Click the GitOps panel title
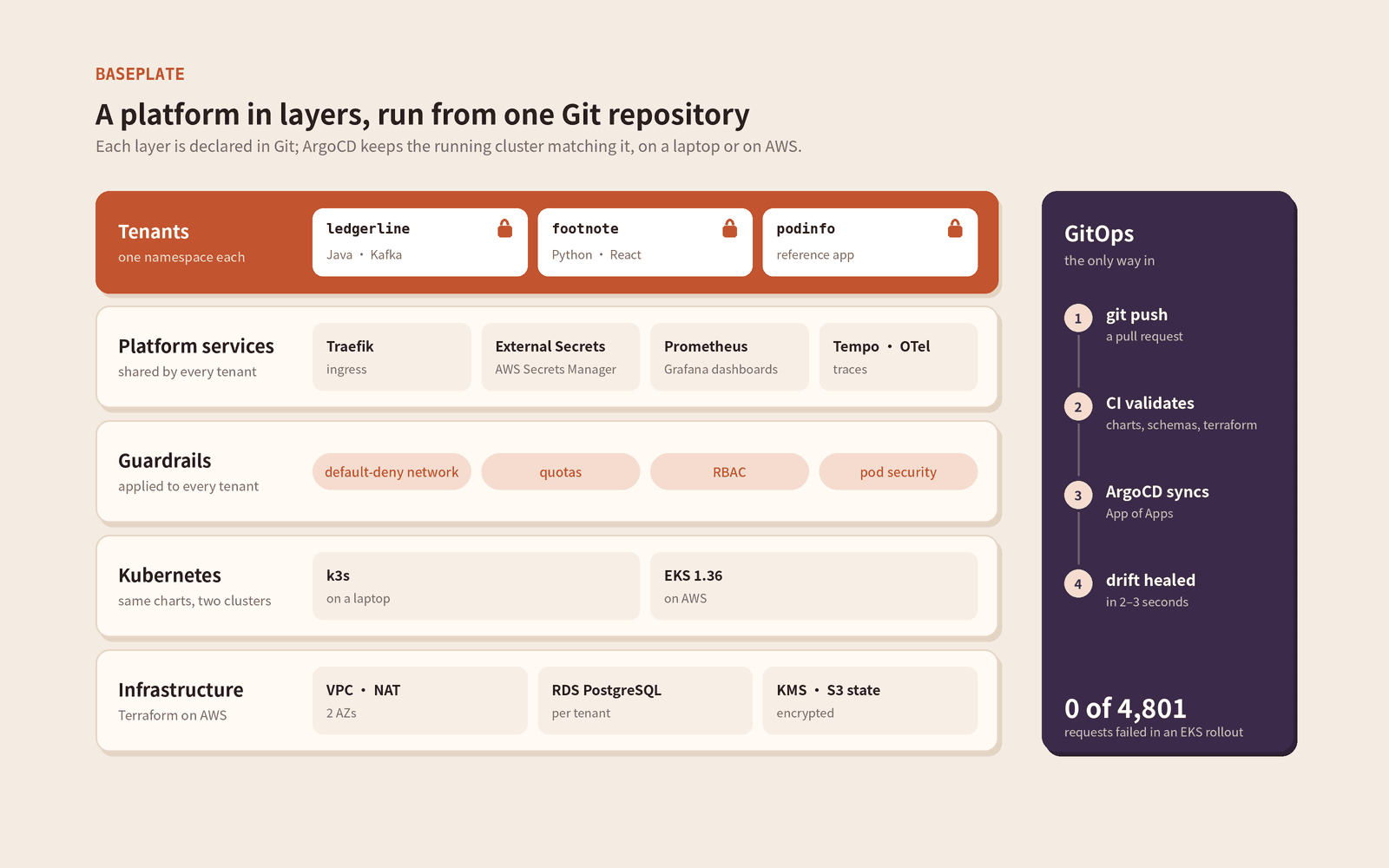1389x868 pixels. 1099,233
